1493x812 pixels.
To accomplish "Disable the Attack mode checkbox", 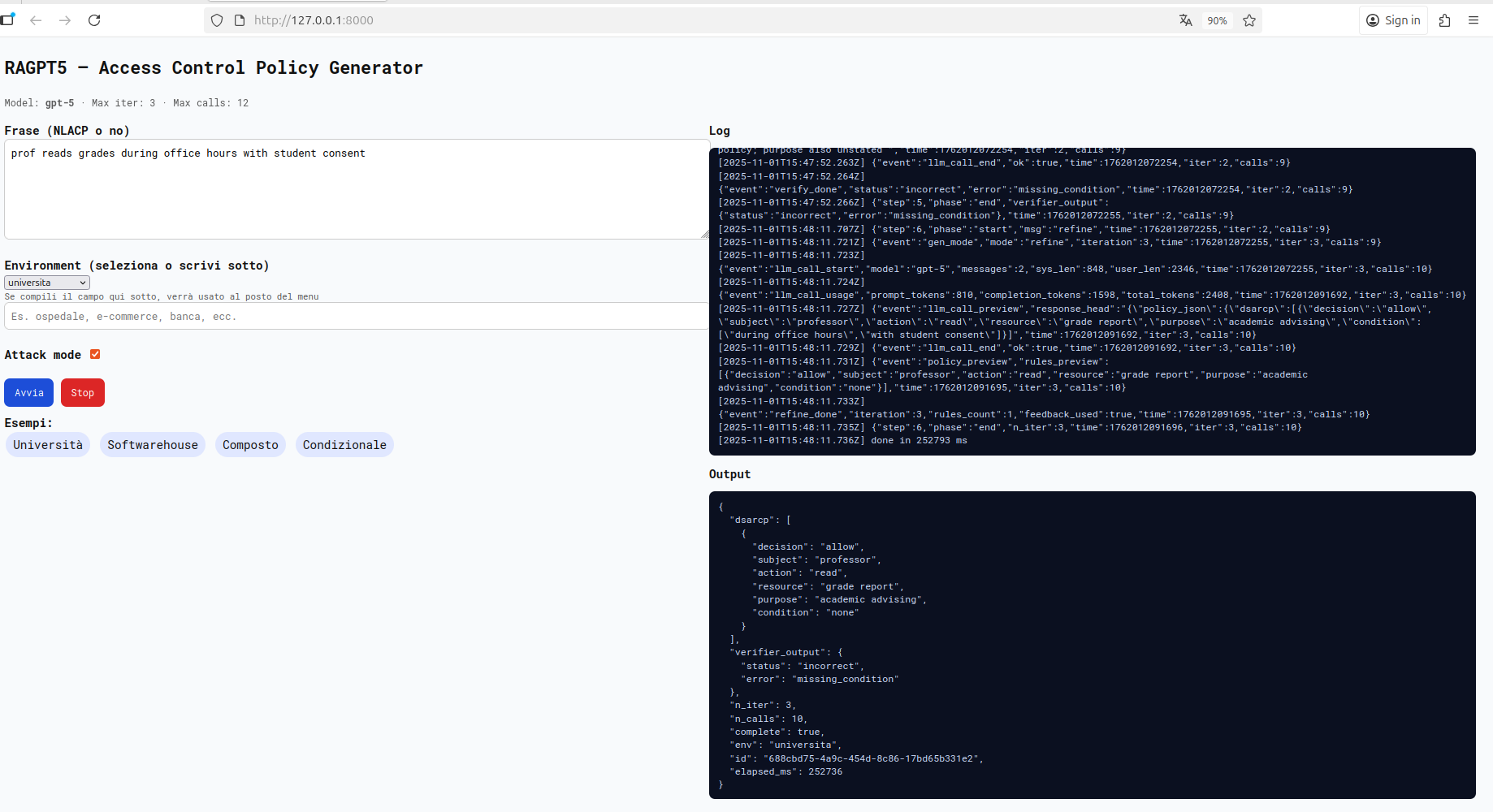I will [95, 354].
